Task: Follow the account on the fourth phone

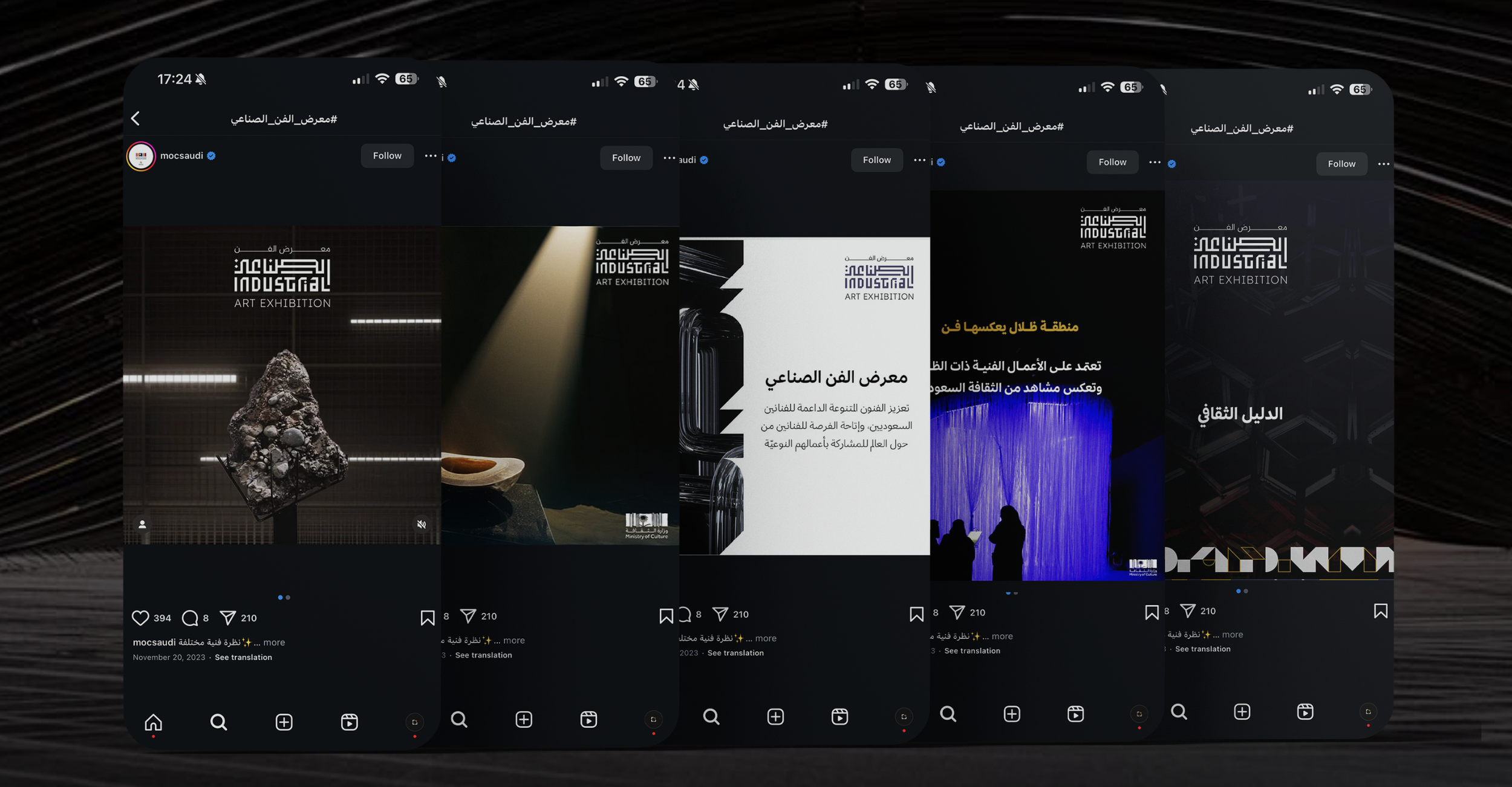Action: tap(1112, 162)
